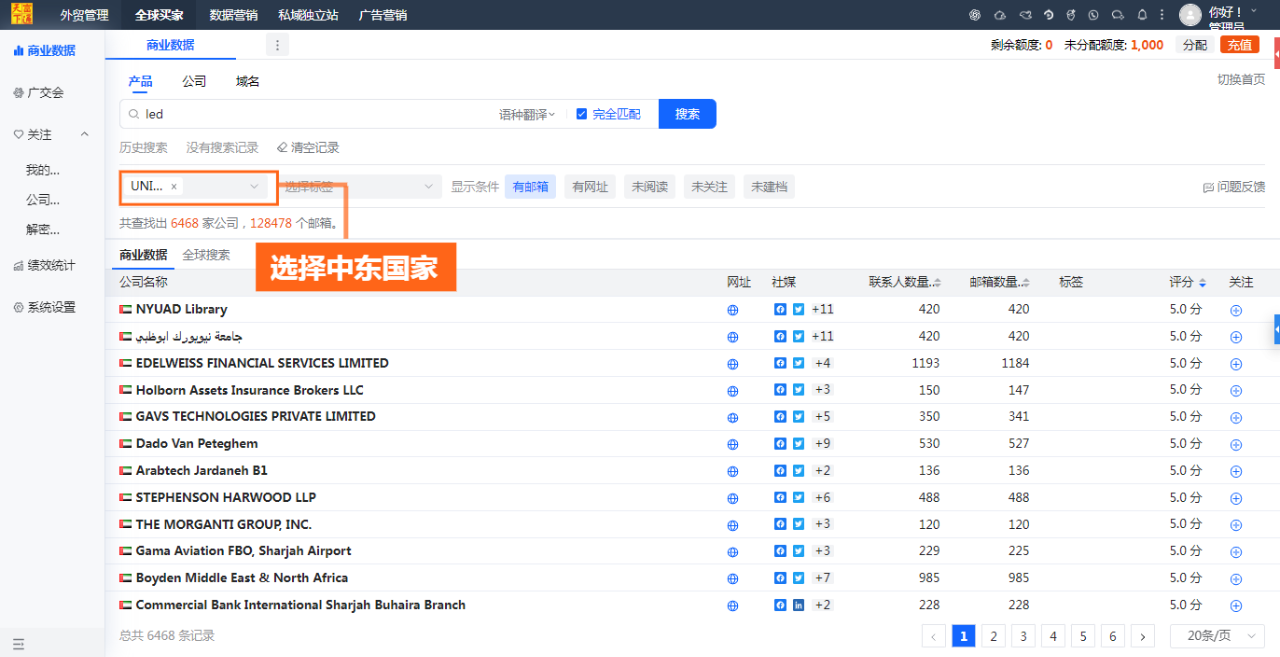Click the 搜索 button
The height and width of the screenshot is (657, 1280).
687,114
